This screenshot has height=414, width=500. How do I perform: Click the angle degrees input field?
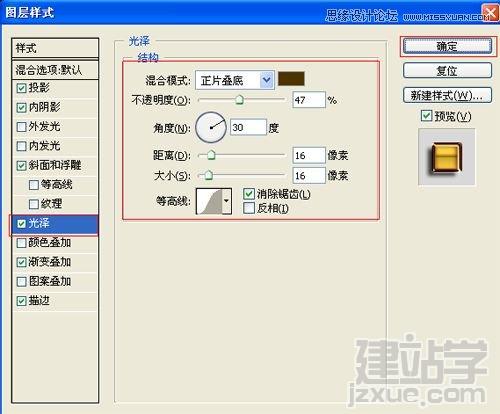pos(248,127)
